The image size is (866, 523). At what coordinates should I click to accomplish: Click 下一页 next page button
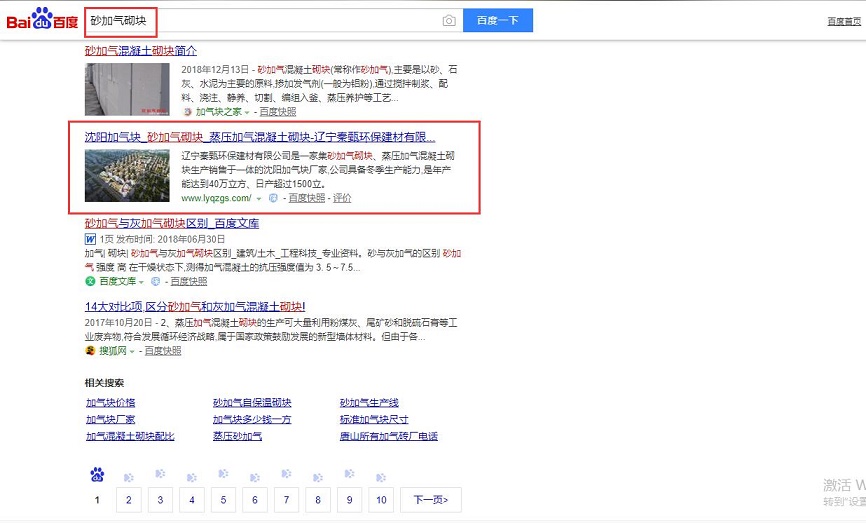tap(431, 500)
